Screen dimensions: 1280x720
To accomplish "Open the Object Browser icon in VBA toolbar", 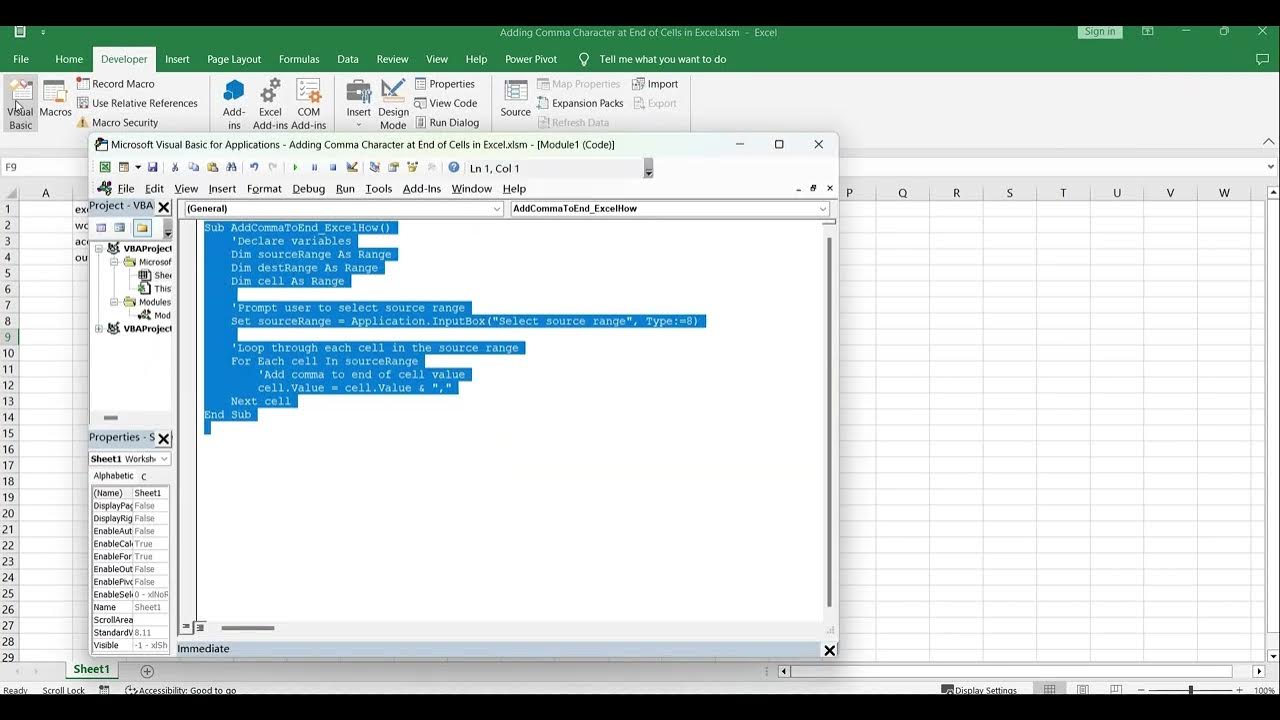I will [412, 167].
